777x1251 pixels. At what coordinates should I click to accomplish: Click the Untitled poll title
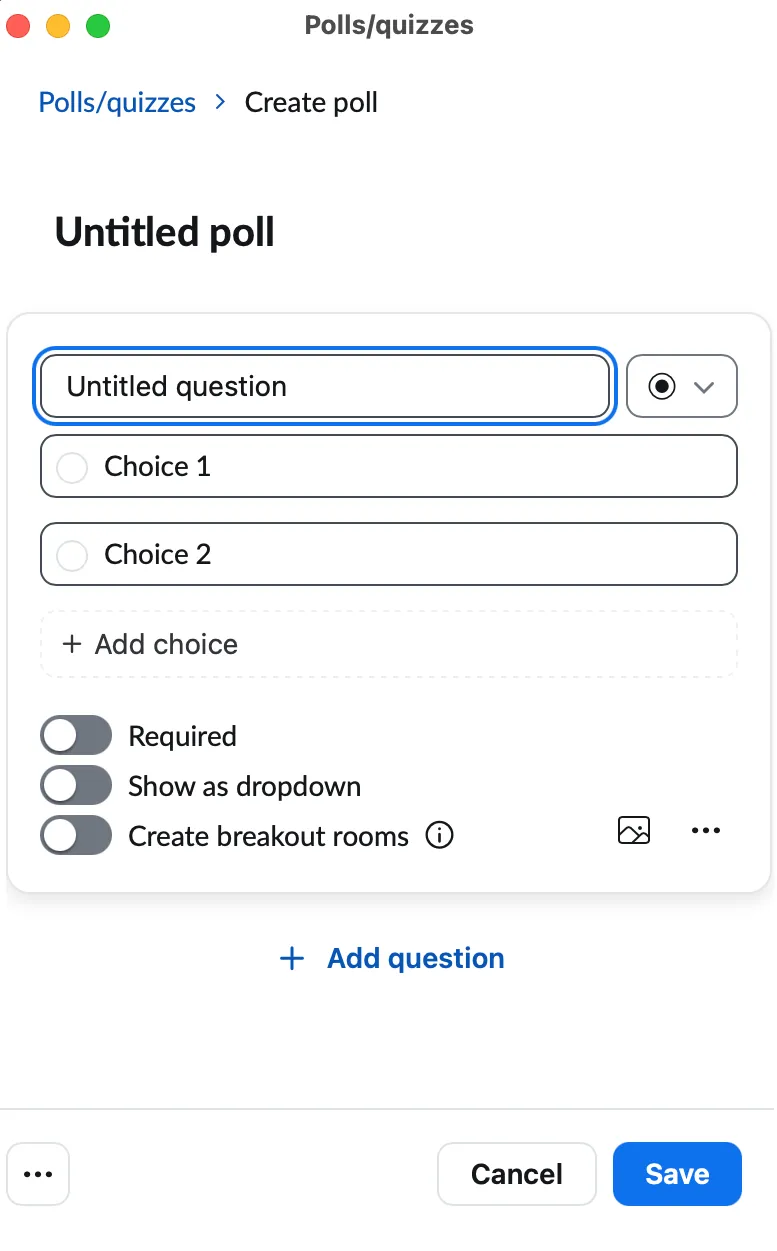[x=164, y=232]
